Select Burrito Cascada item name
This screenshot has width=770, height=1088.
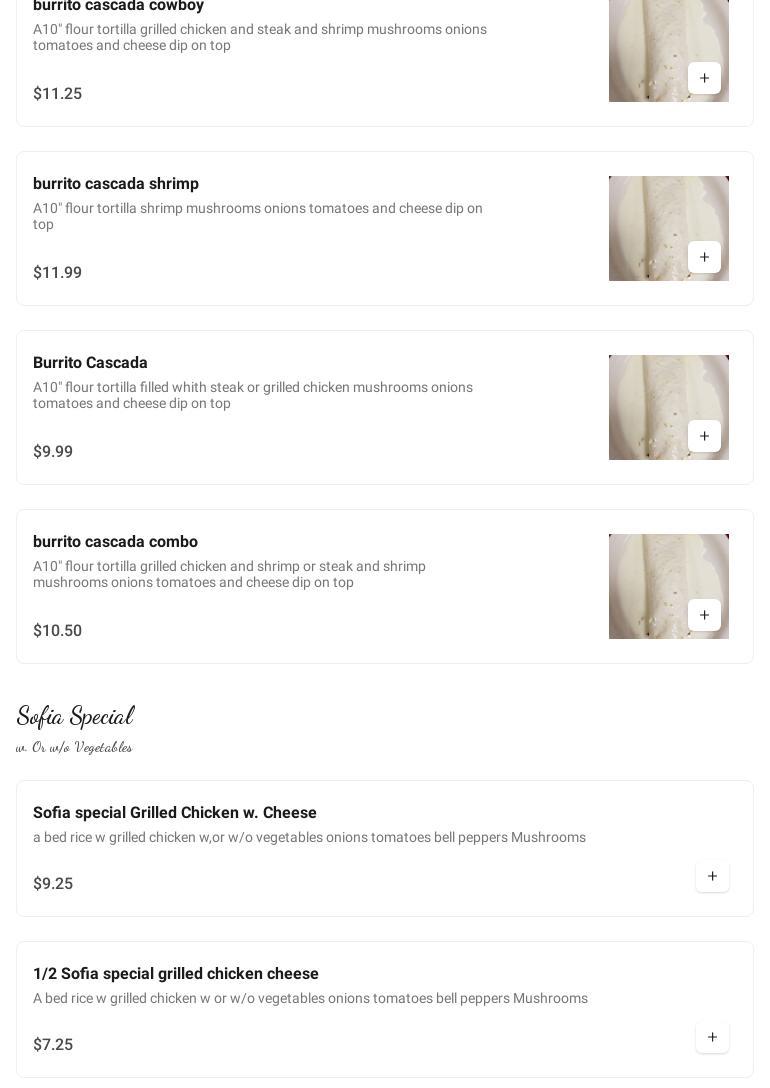(90, 363)
